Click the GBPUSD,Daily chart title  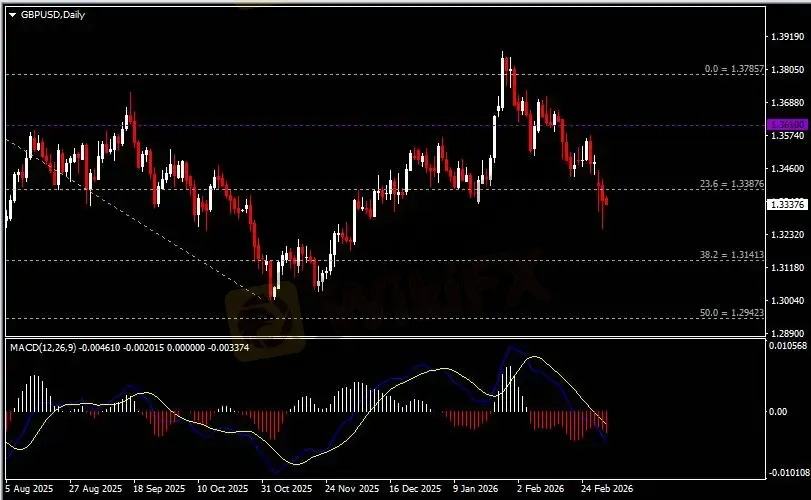click(x=53, y=15)
